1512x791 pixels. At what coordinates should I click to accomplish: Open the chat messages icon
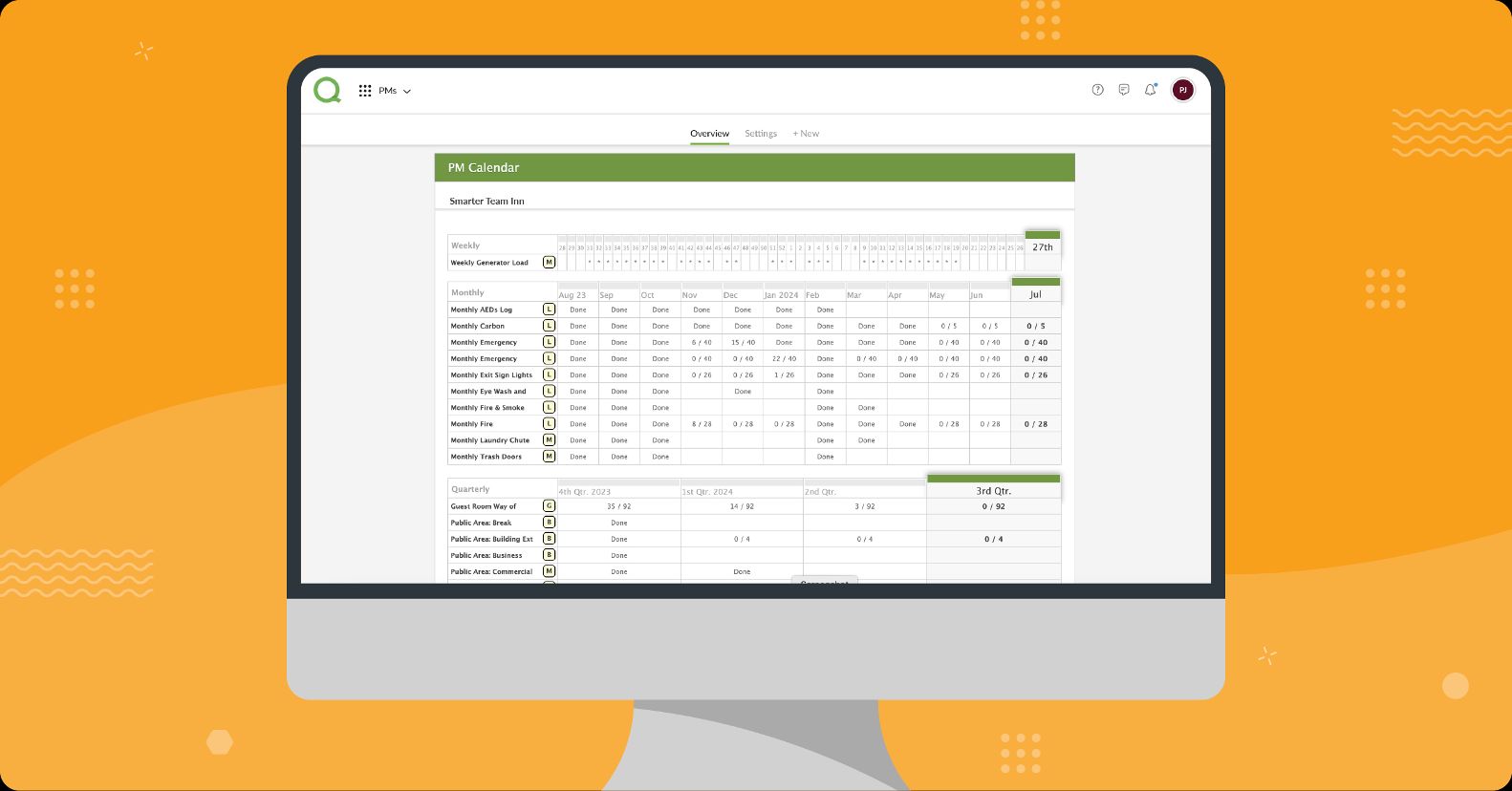click(x=1124, y=90)
